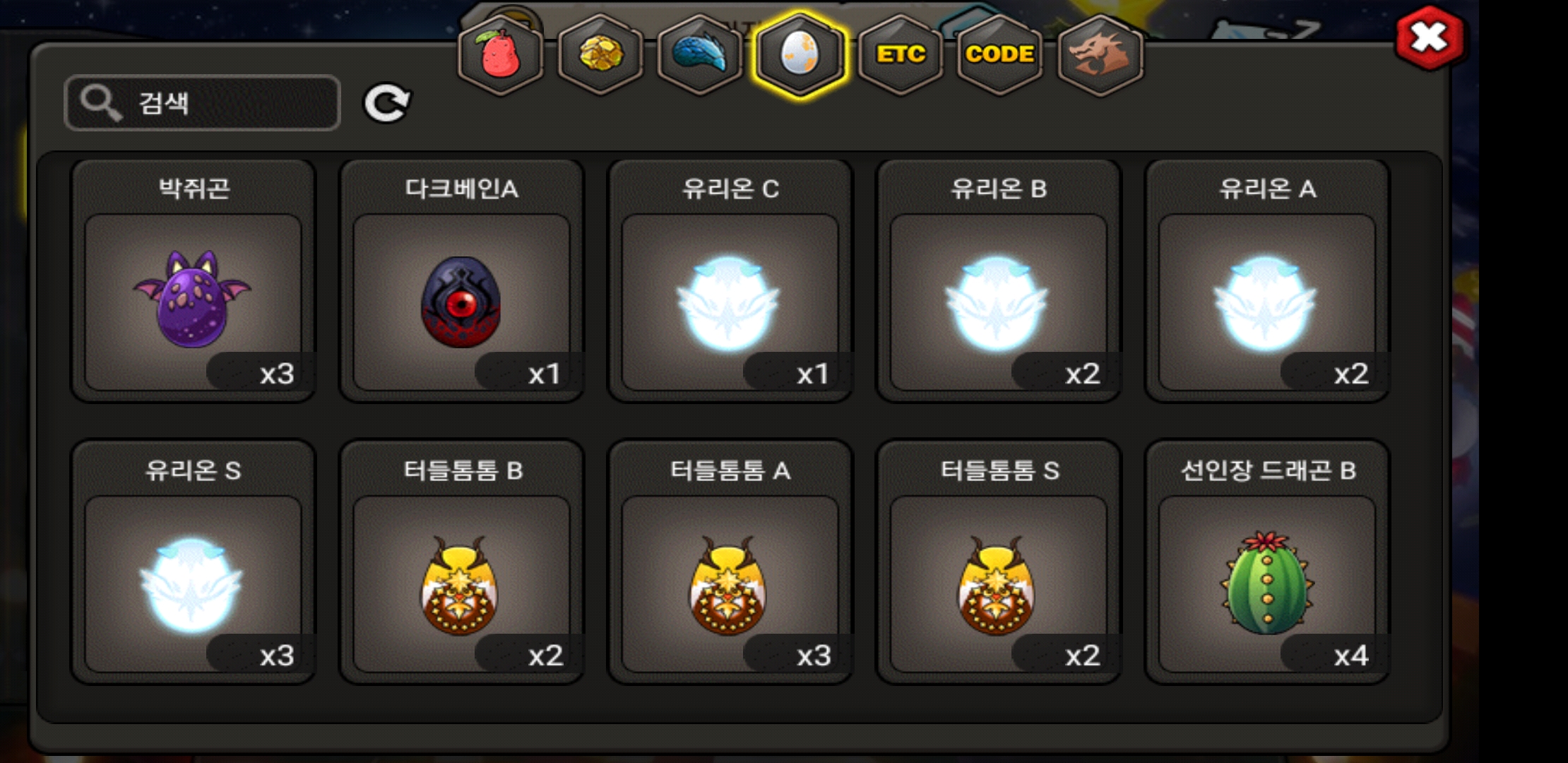Viewport: 1568px width, 763px height.
Task: Close the inventory with red X
Action: pyautogui.click(x=1430, y=38)
